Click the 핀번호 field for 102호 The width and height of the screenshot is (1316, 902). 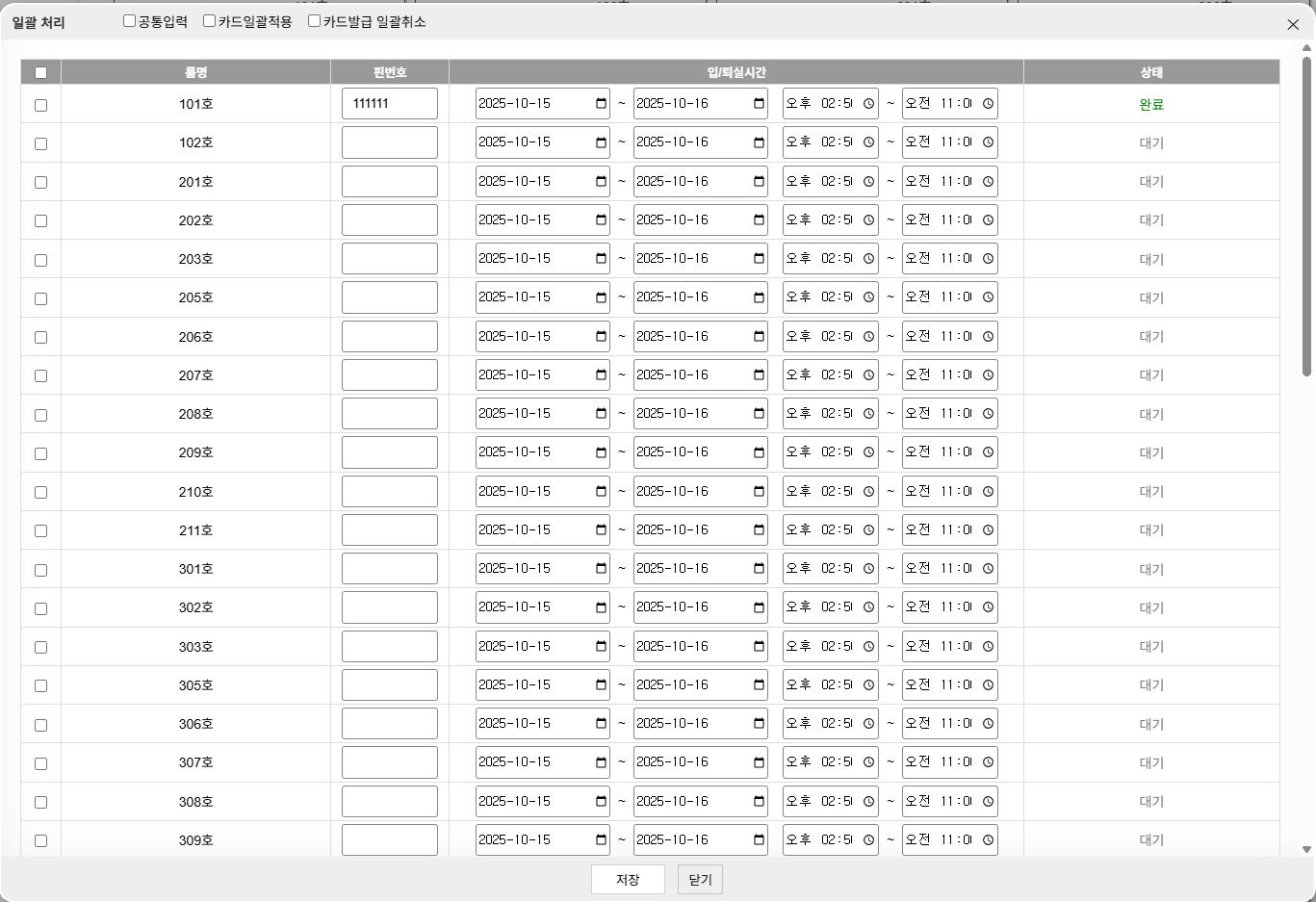click(x=390, y=142)
